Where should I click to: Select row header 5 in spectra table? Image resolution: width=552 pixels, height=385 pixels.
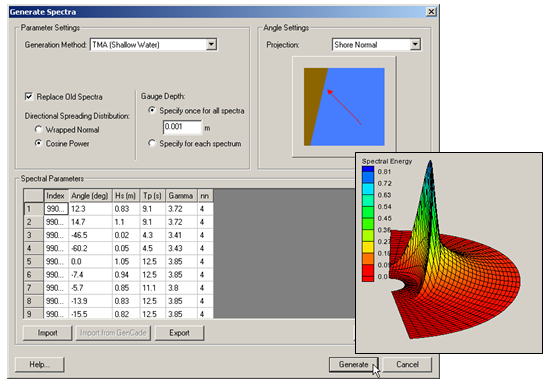click(33, 261)
